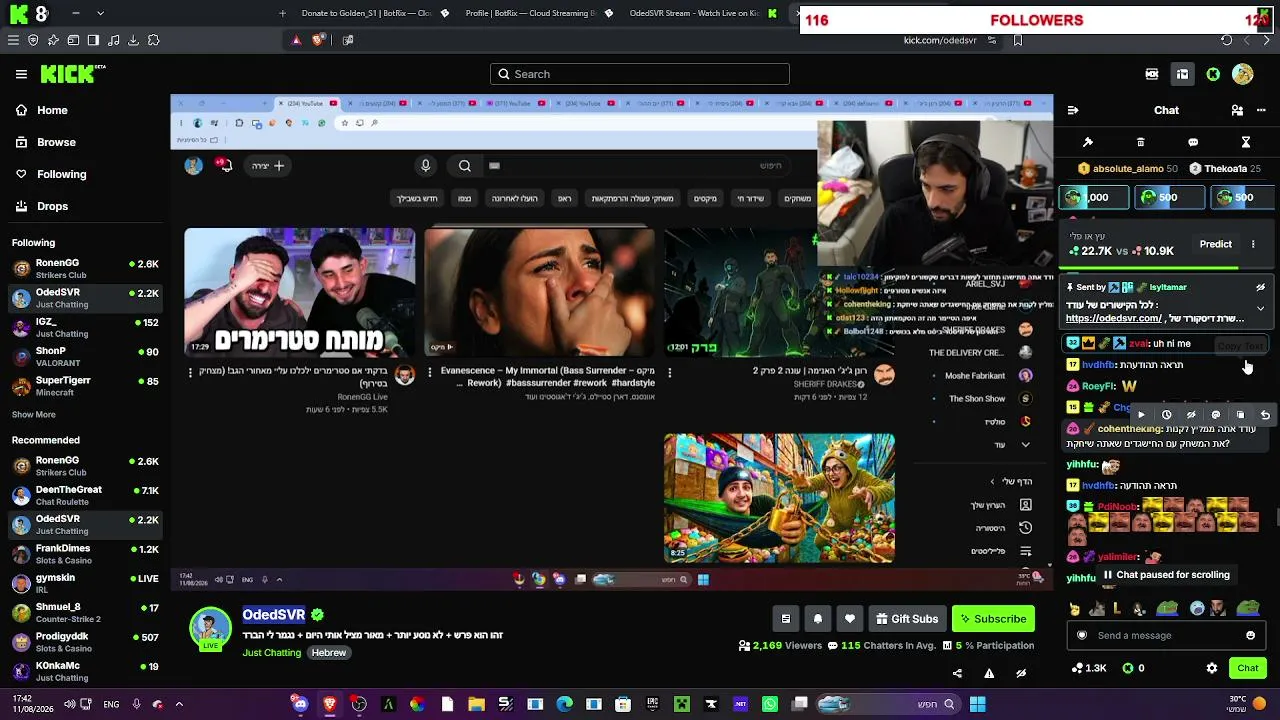Click the crossed-eye hide icon below stream
The height and width of the screenshot is (720, 1280).
pyautogui.click(x=1021, y=673)
